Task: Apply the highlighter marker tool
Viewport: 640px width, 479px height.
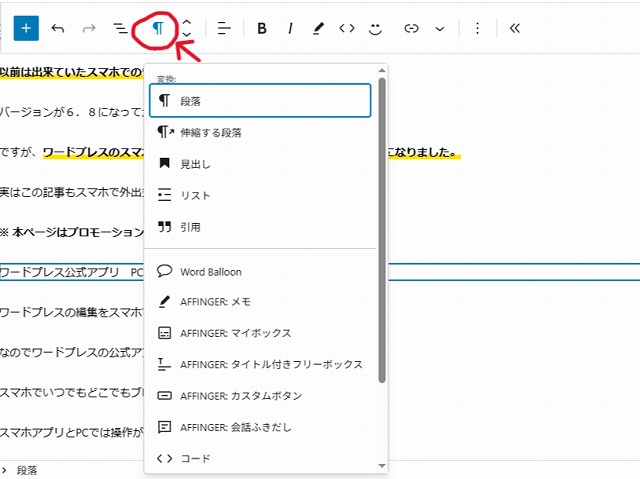Action: (x=318, y=29)
